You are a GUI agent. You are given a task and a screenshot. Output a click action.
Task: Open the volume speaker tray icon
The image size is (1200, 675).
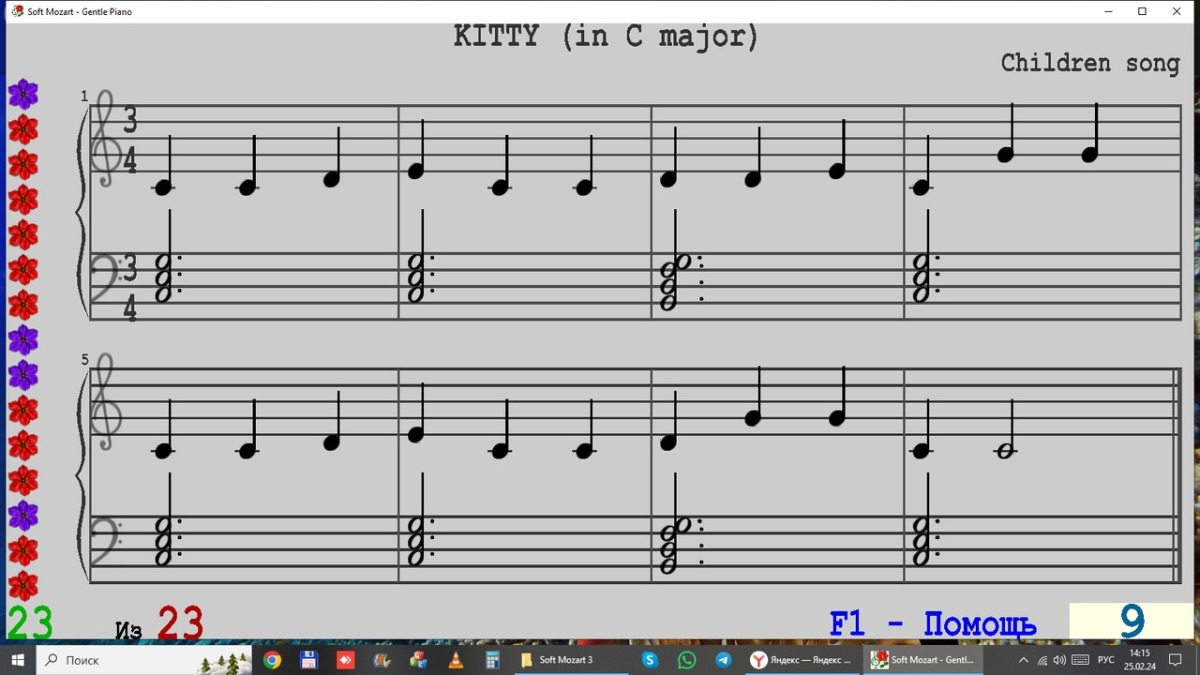(x=1059, y=660)
